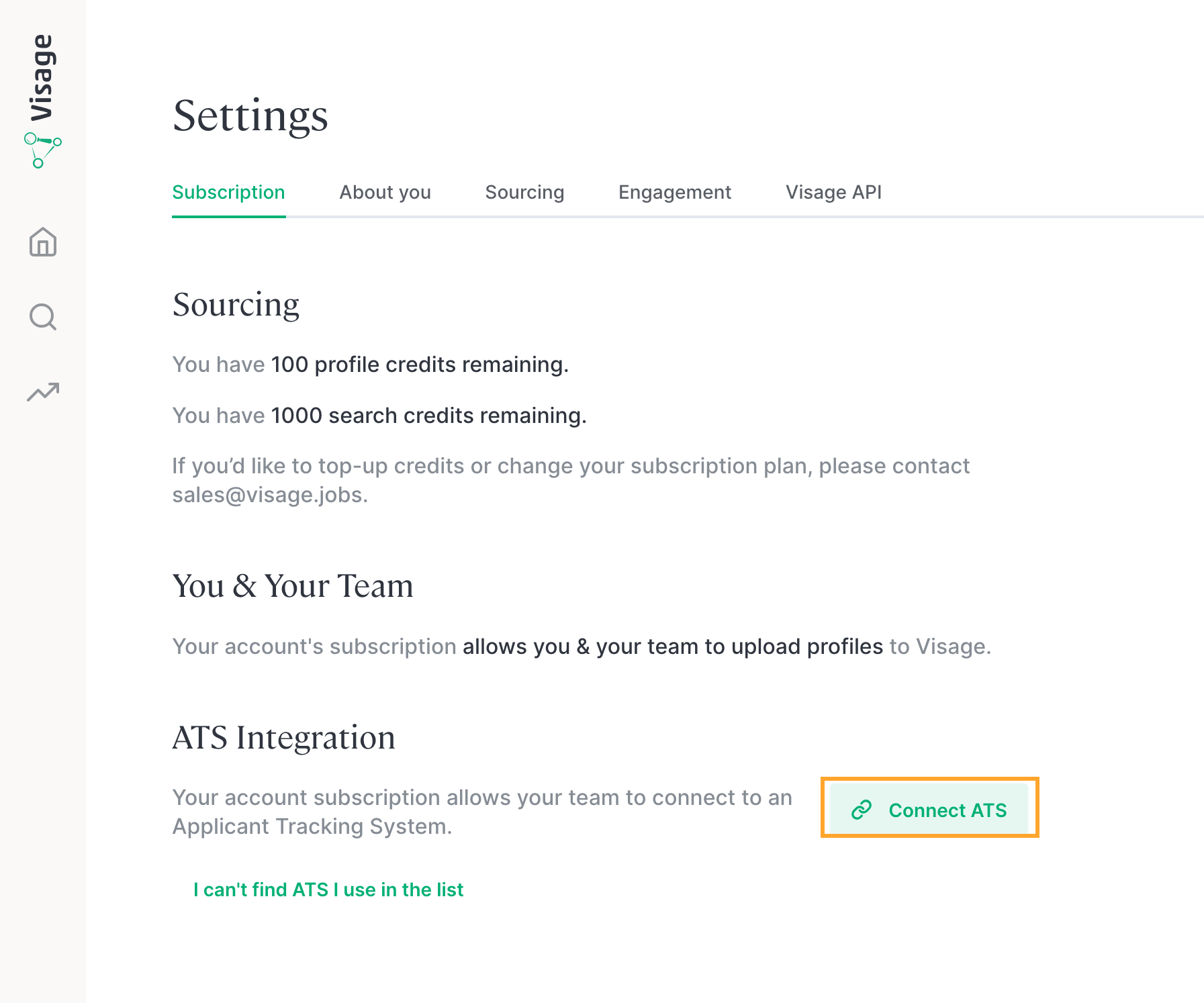This screenshot has width=1204, height=1003.
Task: Click the sales@visage.jobs email address
Action: [x=267, y=495]
